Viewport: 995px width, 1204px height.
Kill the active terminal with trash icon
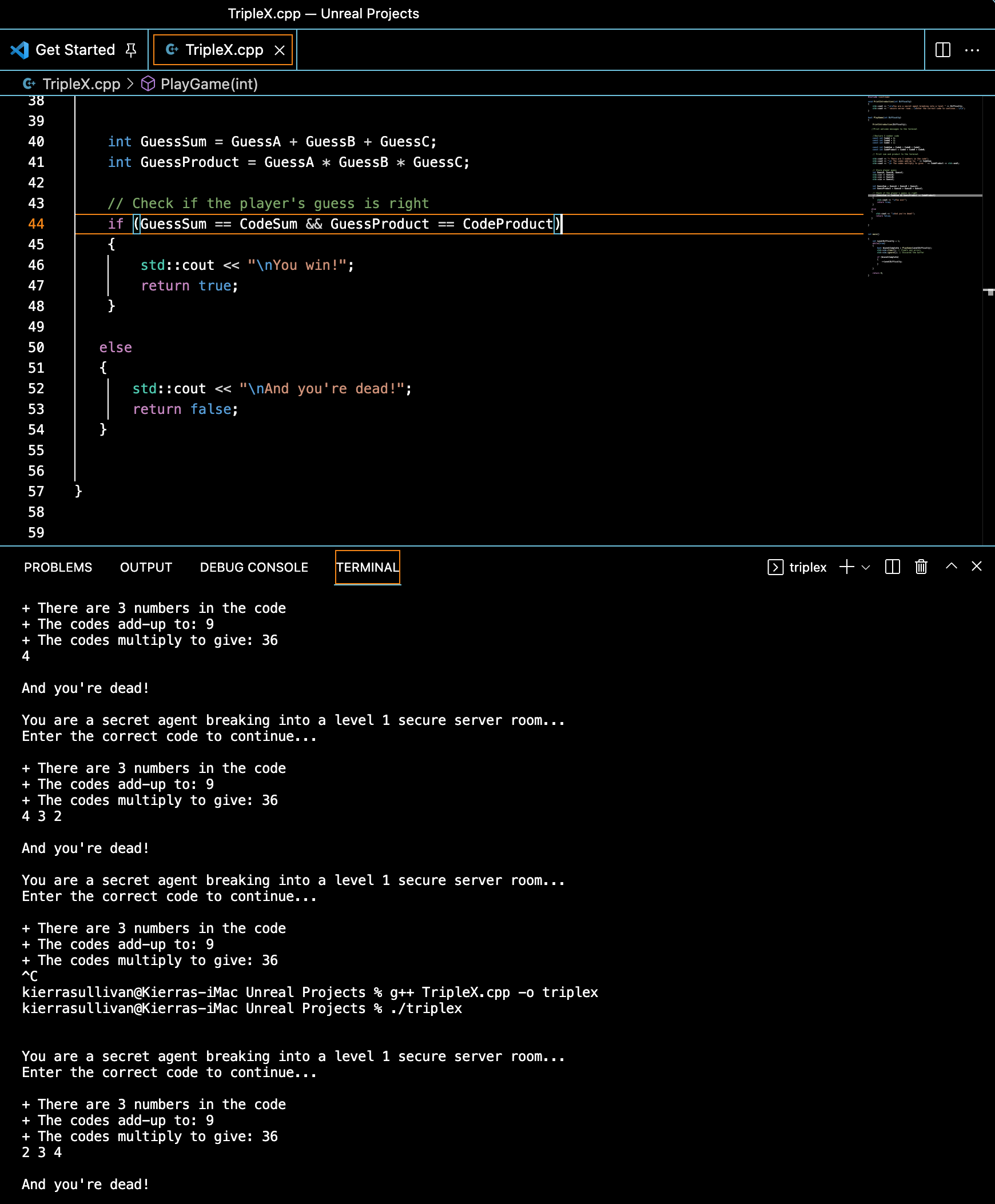(921, 567)
